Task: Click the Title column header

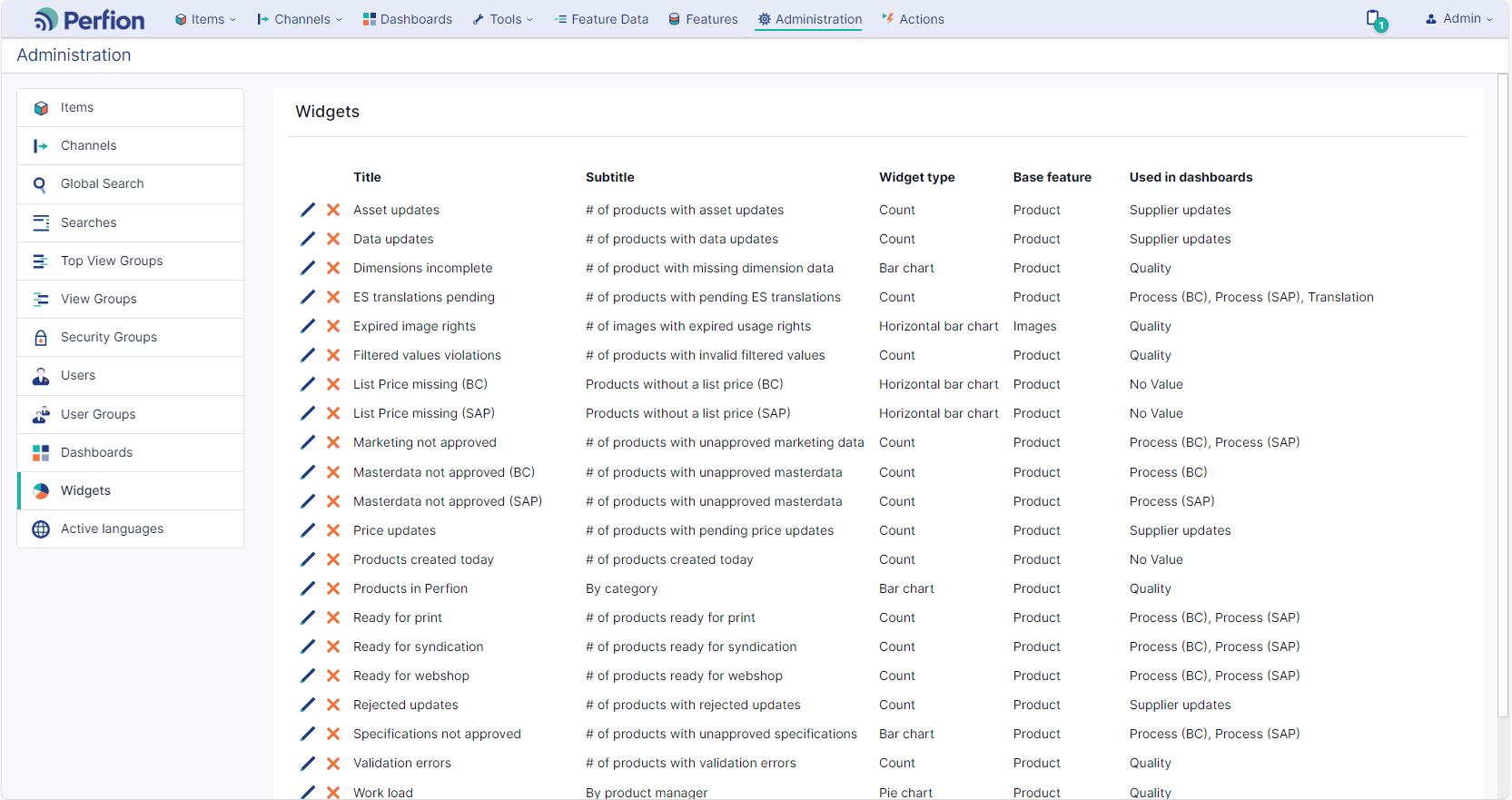Action: coord(367,177)
